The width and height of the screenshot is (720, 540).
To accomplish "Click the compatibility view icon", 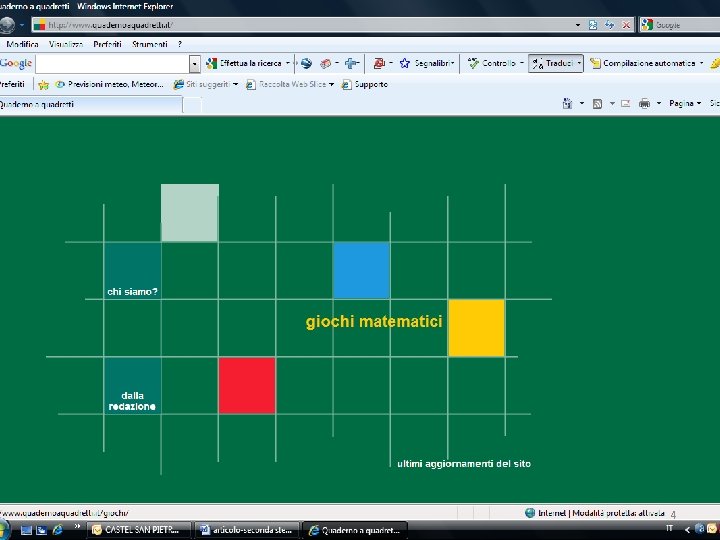I will (593, 25).
